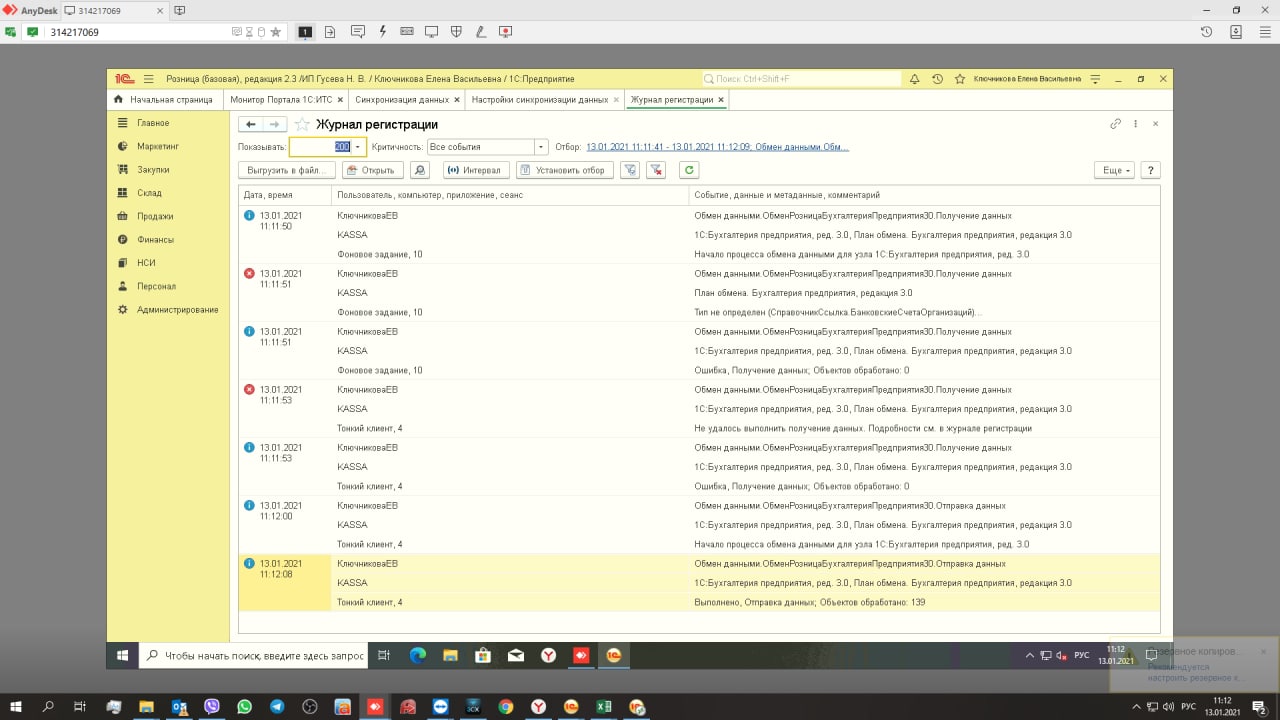The image size is (1280, 720).
Task: Click the user name Ключникова Елена Васильевна
Action: click(x=1027, y=79)
